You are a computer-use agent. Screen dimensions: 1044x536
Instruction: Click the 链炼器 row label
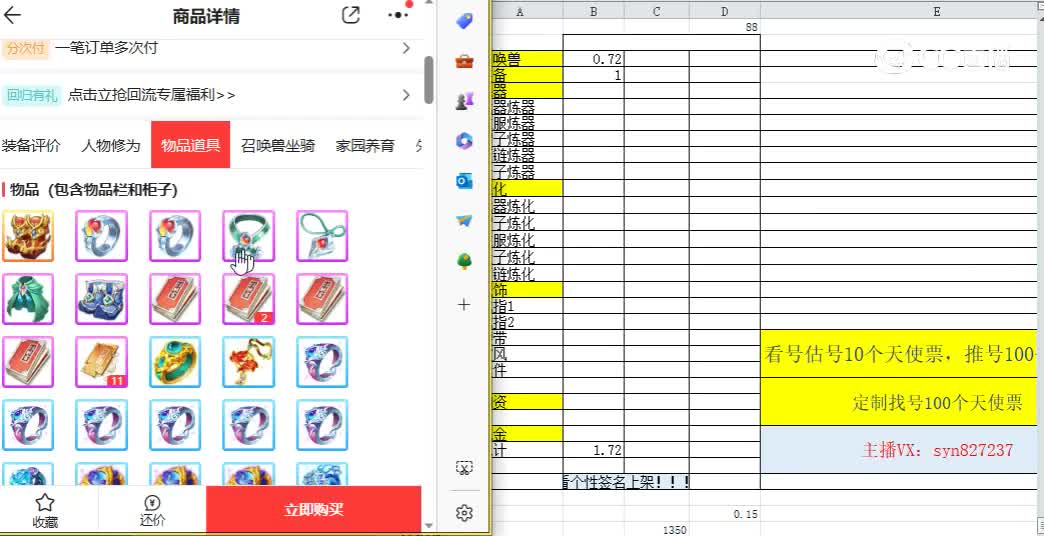527,155
